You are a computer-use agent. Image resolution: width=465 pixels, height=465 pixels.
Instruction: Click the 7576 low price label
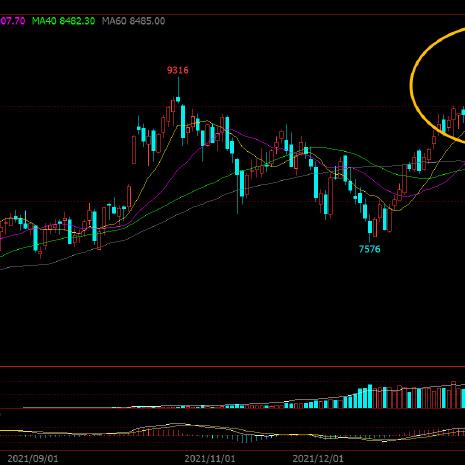369,249
